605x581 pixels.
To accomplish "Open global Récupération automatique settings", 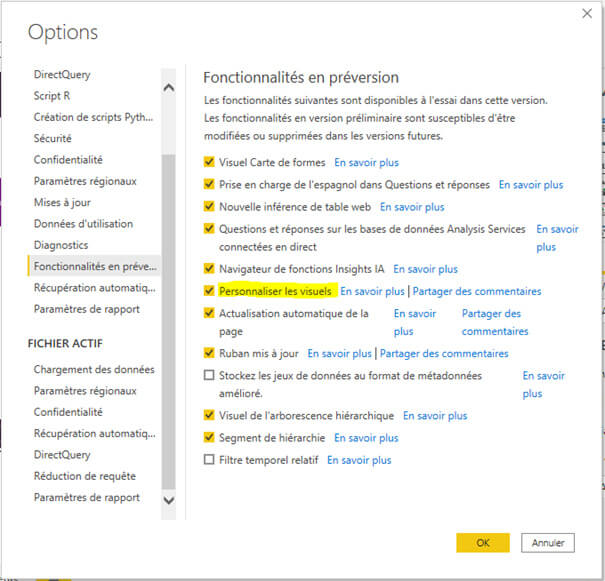I will tap(95, 288).
